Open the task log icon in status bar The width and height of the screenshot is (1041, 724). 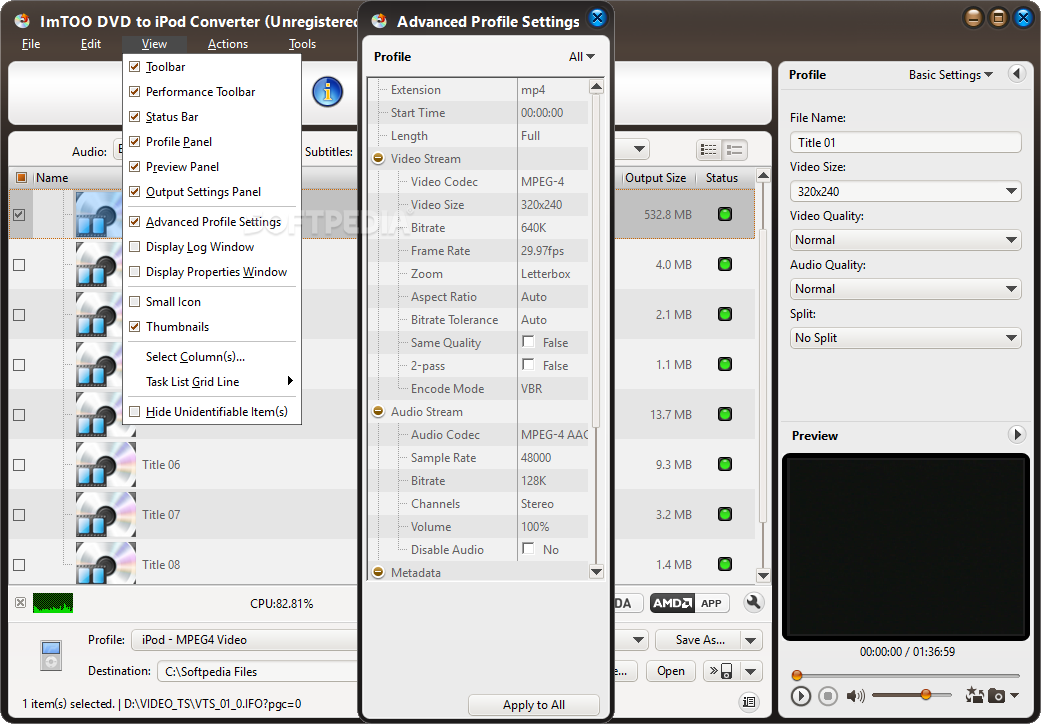pyautogui.click(x=749, y=701)
